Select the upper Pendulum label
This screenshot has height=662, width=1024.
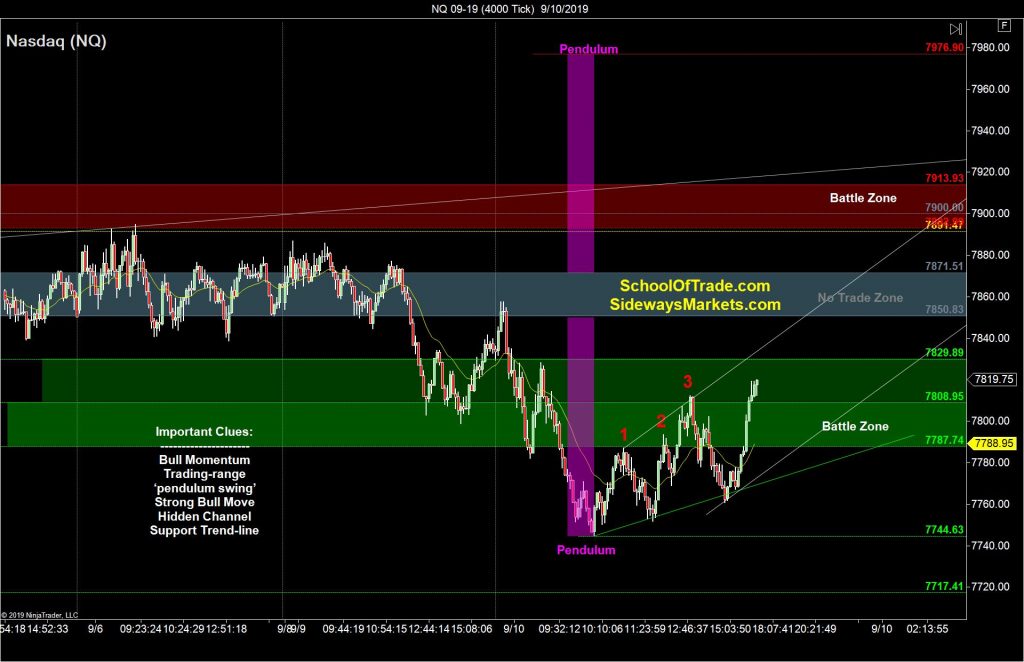(588, 49)
